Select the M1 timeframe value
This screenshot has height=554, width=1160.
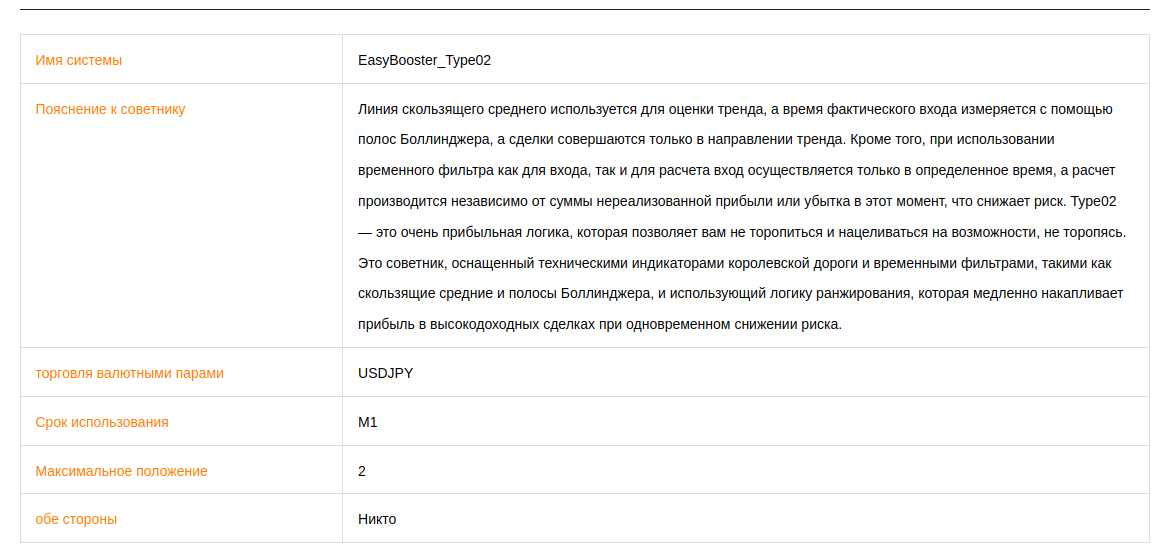pyautogui.click(x=368, y=422)
